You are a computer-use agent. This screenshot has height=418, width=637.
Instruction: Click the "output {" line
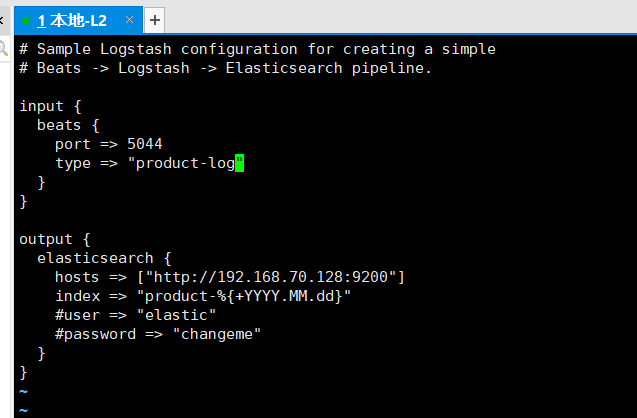[55, 239]
